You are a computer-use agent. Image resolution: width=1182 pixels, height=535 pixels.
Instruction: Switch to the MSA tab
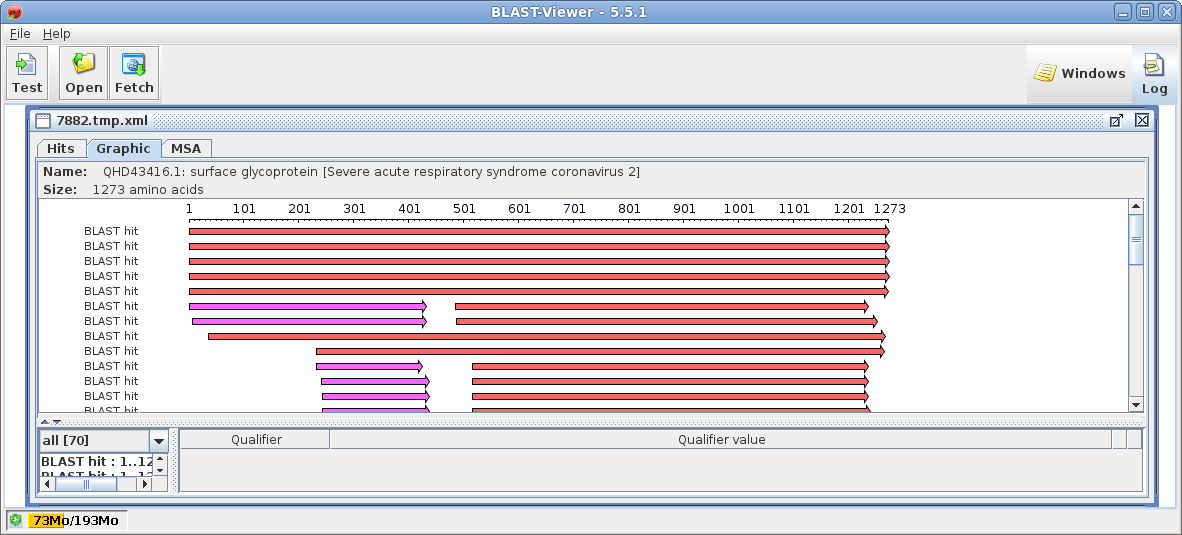(x=186, y=148)
